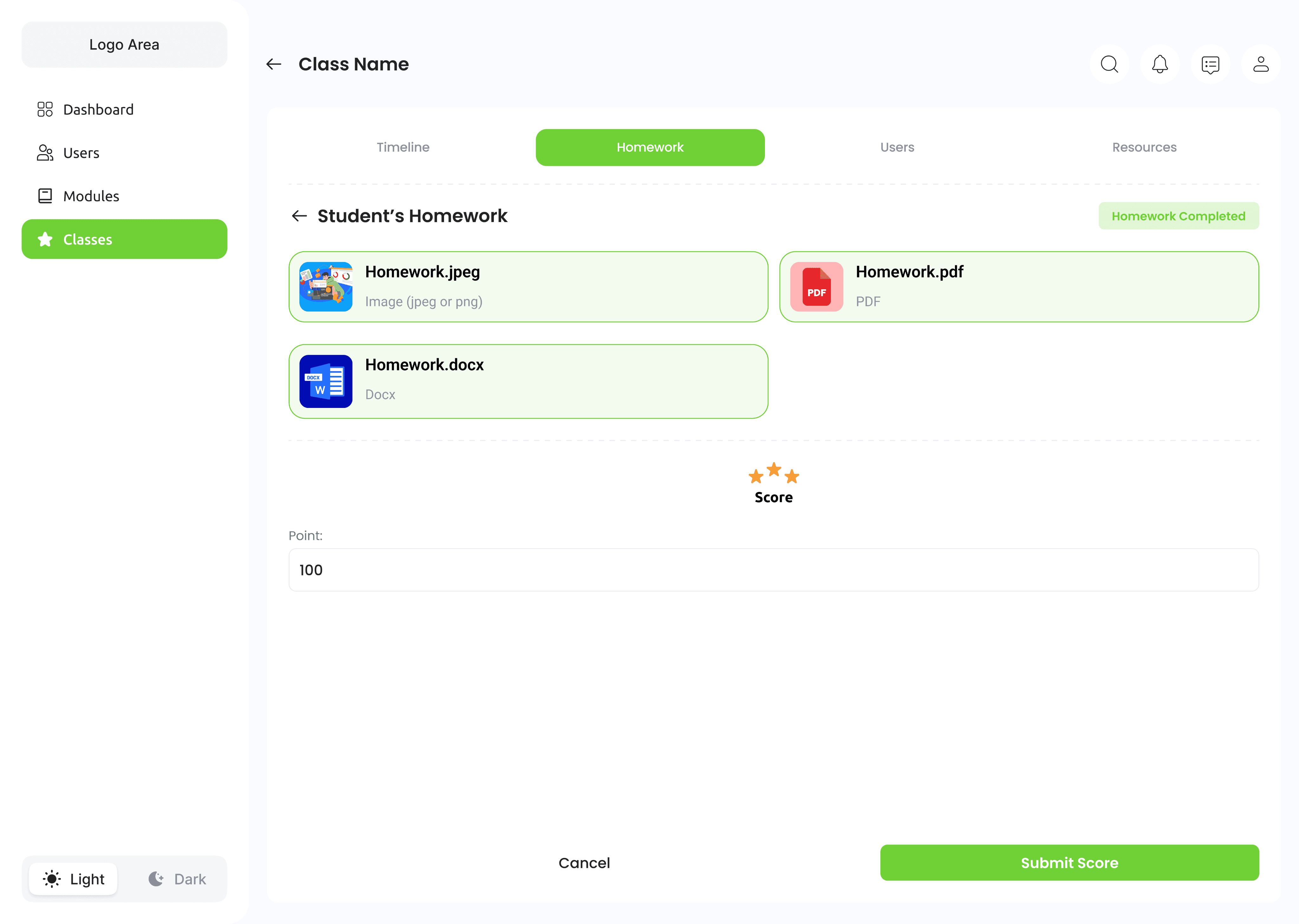
Task: Go to Modules in the sidebar
Action: 91,196
